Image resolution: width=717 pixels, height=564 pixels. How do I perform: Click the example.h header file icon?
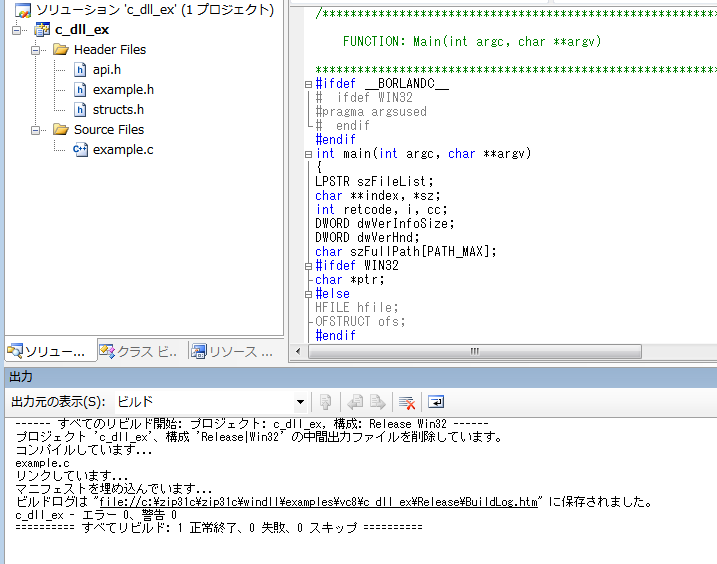coord(80,90)
